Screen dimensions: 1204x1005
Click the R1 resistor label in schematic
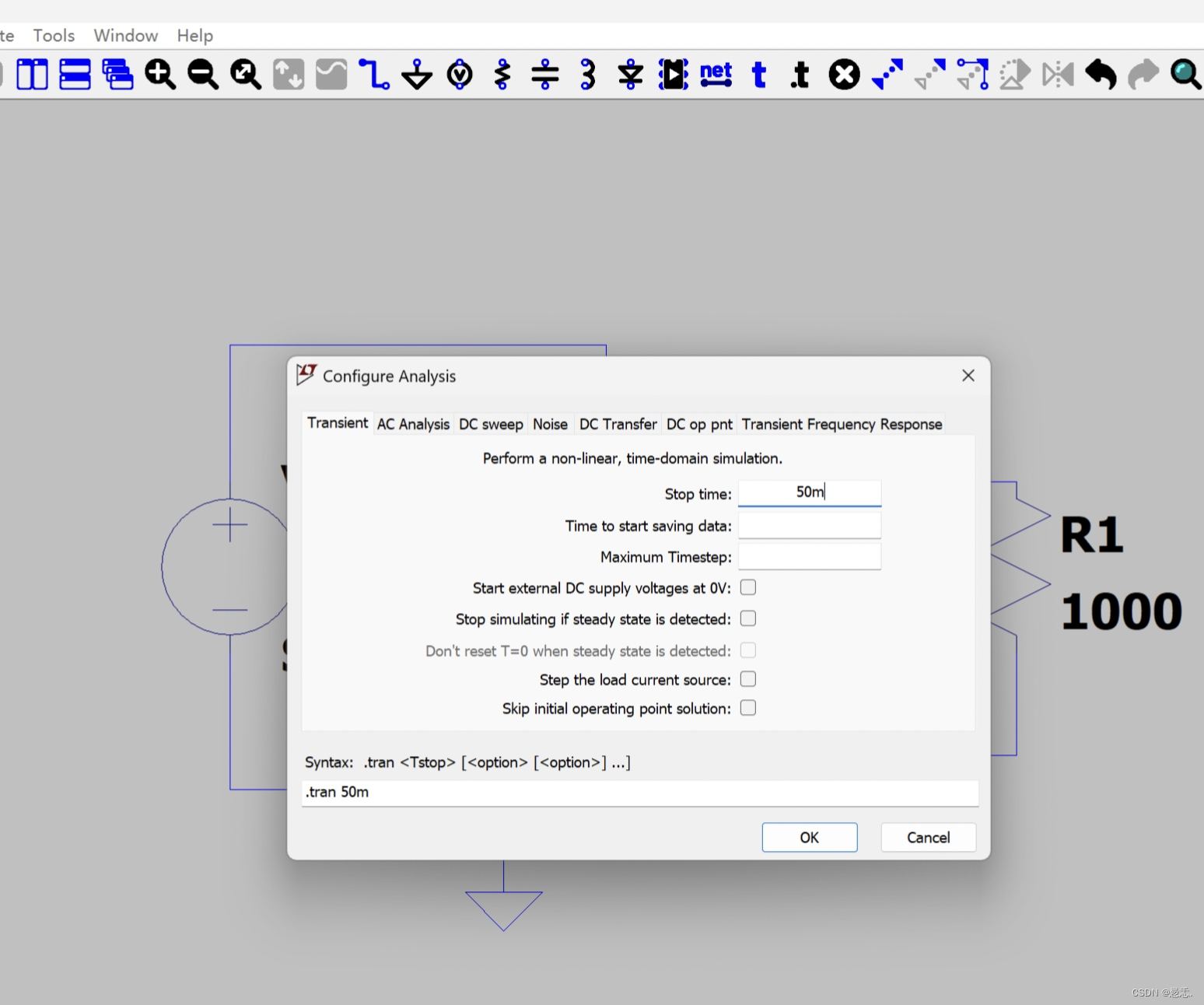click(1092, 536)
